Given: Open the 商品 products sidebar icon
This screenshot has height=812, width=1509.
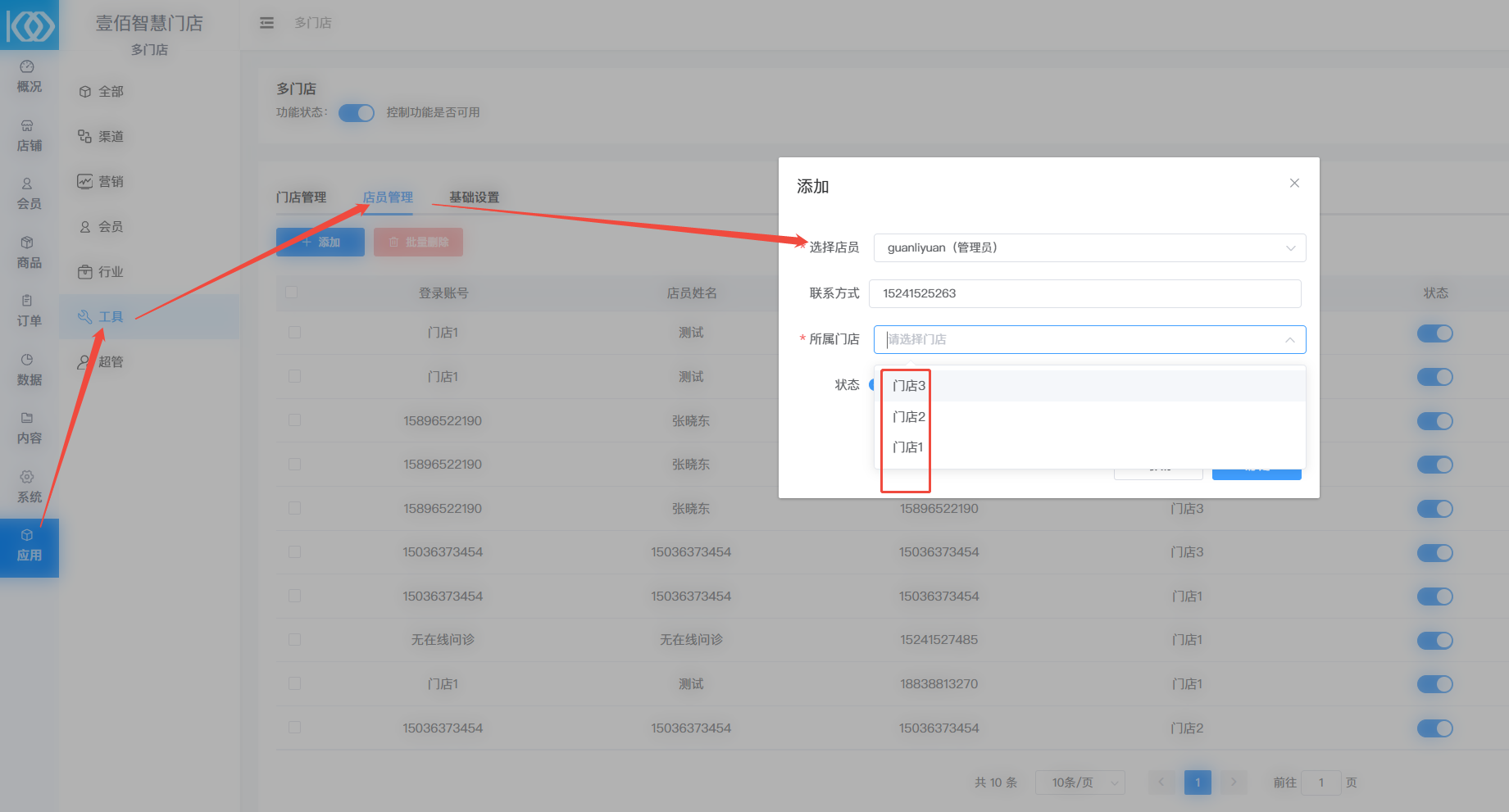Looking at the screenshot, I should 27,243.
